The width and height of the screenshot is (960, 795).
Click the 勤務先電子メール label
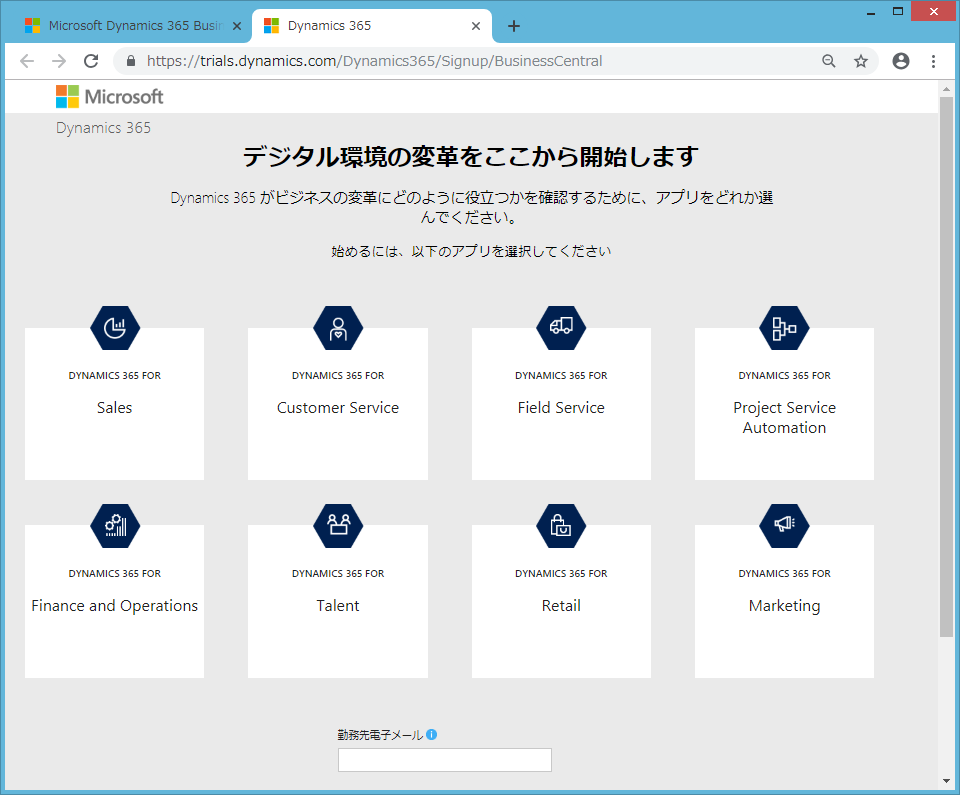pyautogui.click(x=380, y=734)
